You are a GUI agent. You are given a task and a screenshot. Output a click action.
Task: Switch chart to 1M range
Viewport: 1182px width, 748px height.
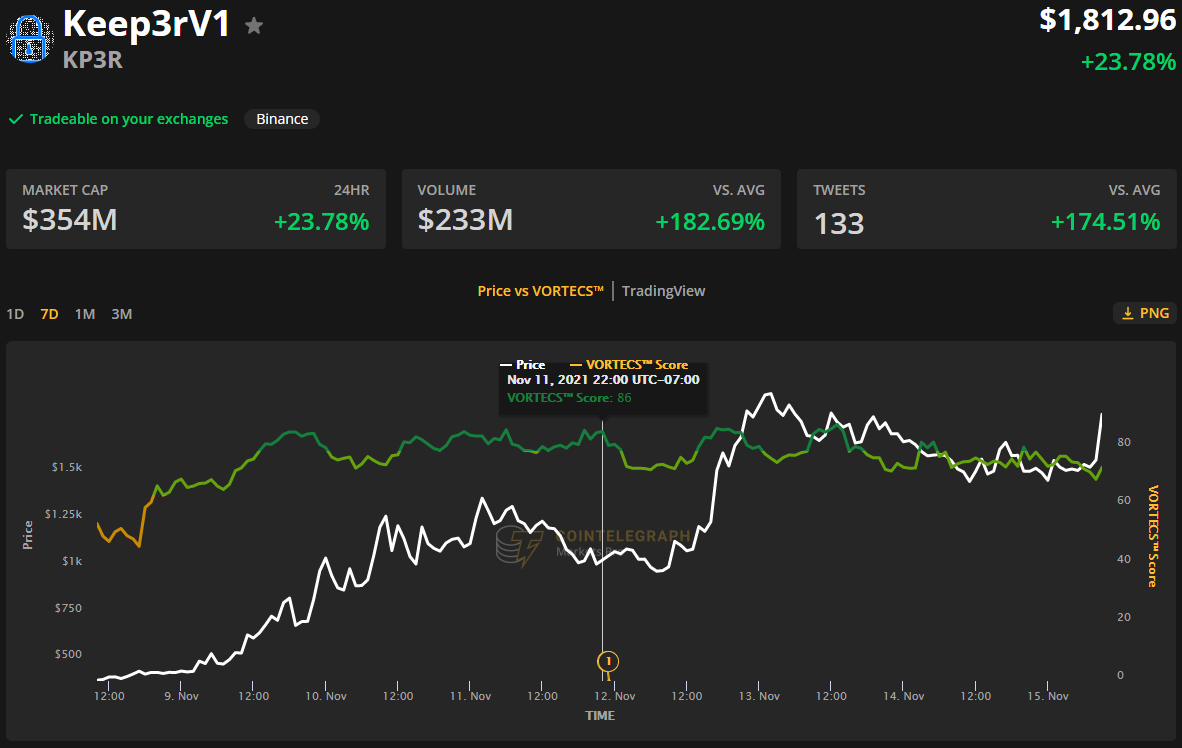coord(85,314)
